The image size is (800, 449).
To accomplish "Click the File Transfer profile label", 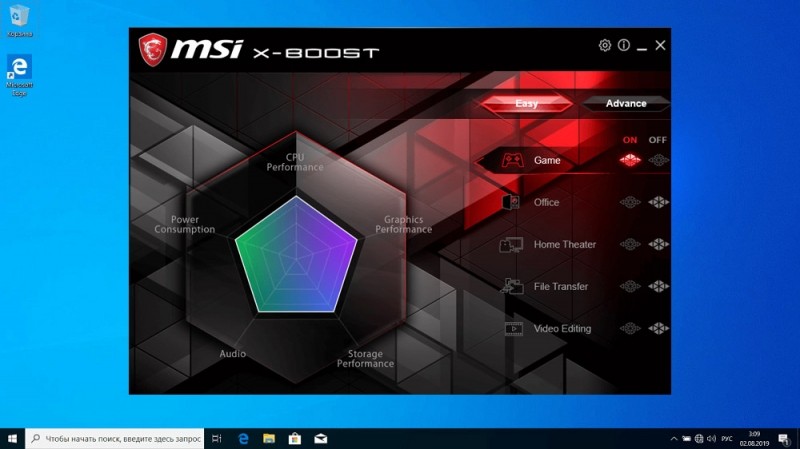I will [x=561, y=286].
